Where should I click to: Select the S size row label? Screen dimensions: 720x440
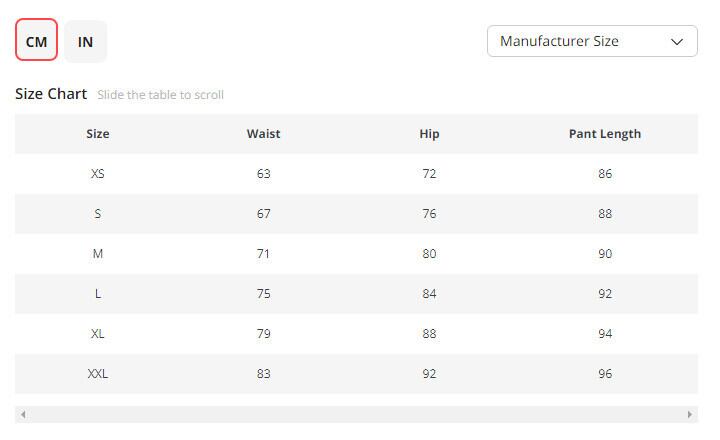98,214
